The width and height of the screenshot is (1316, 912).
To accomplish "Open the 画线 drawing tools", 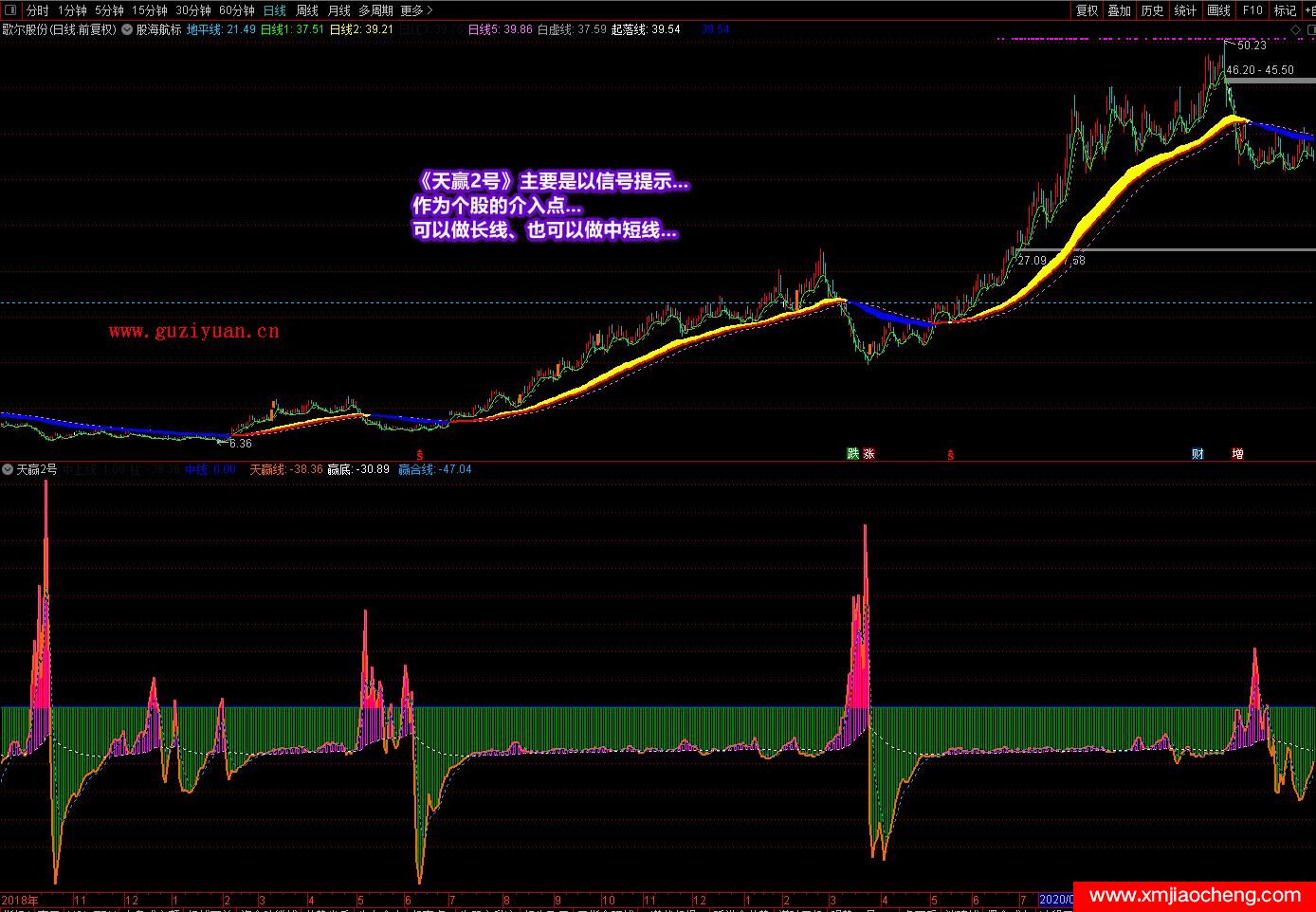I will pos(1218,10).
